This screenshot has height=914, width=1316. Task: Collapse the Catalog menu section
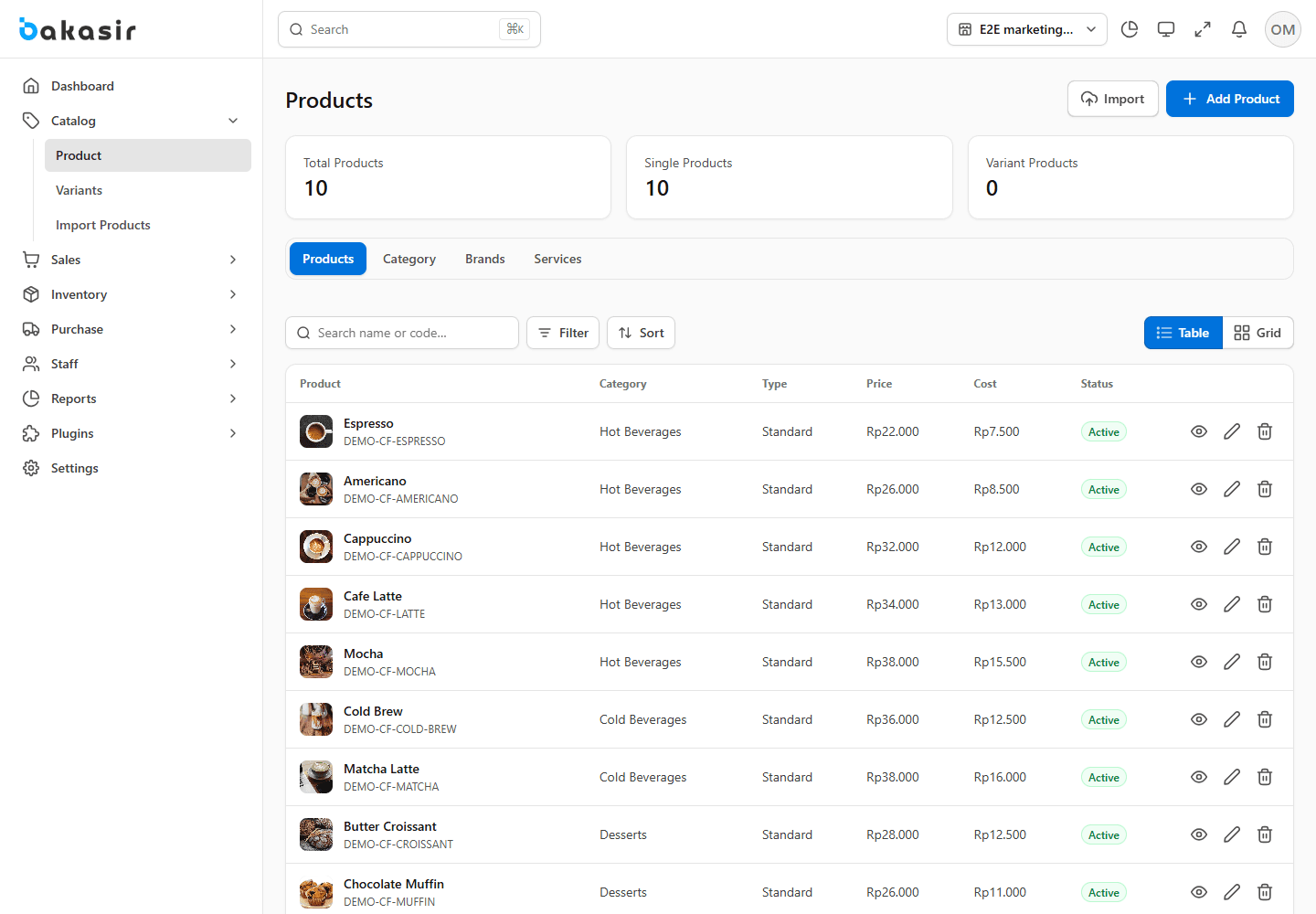[132, 121]
